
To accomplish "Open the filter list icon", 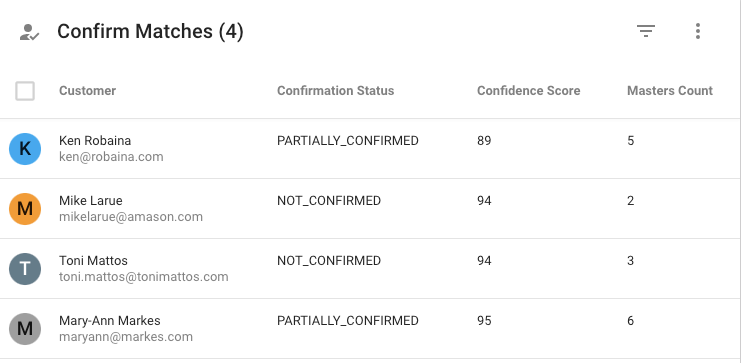I will pos(646,31).
